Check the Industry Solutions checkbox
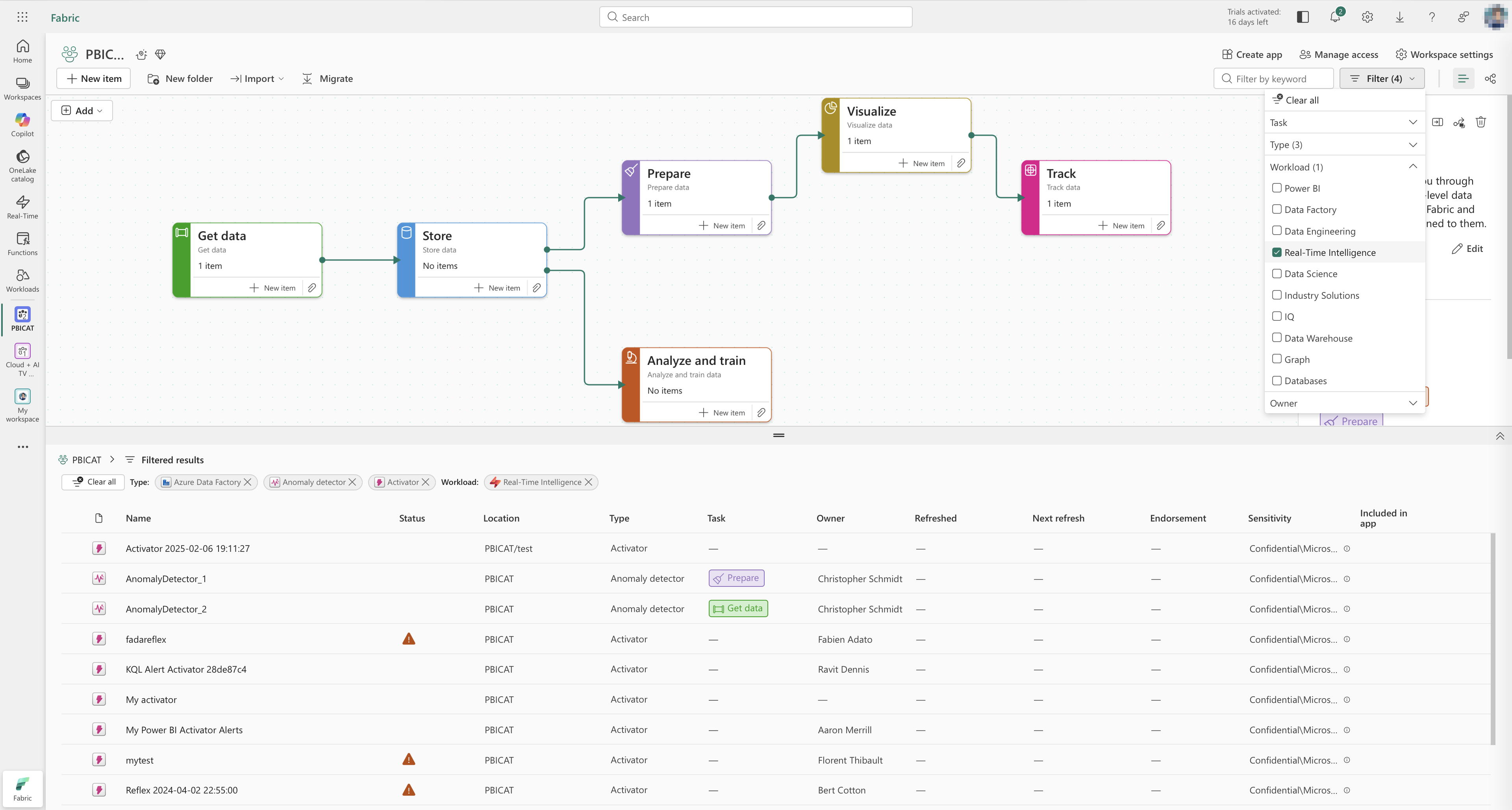 (1277, 294)
